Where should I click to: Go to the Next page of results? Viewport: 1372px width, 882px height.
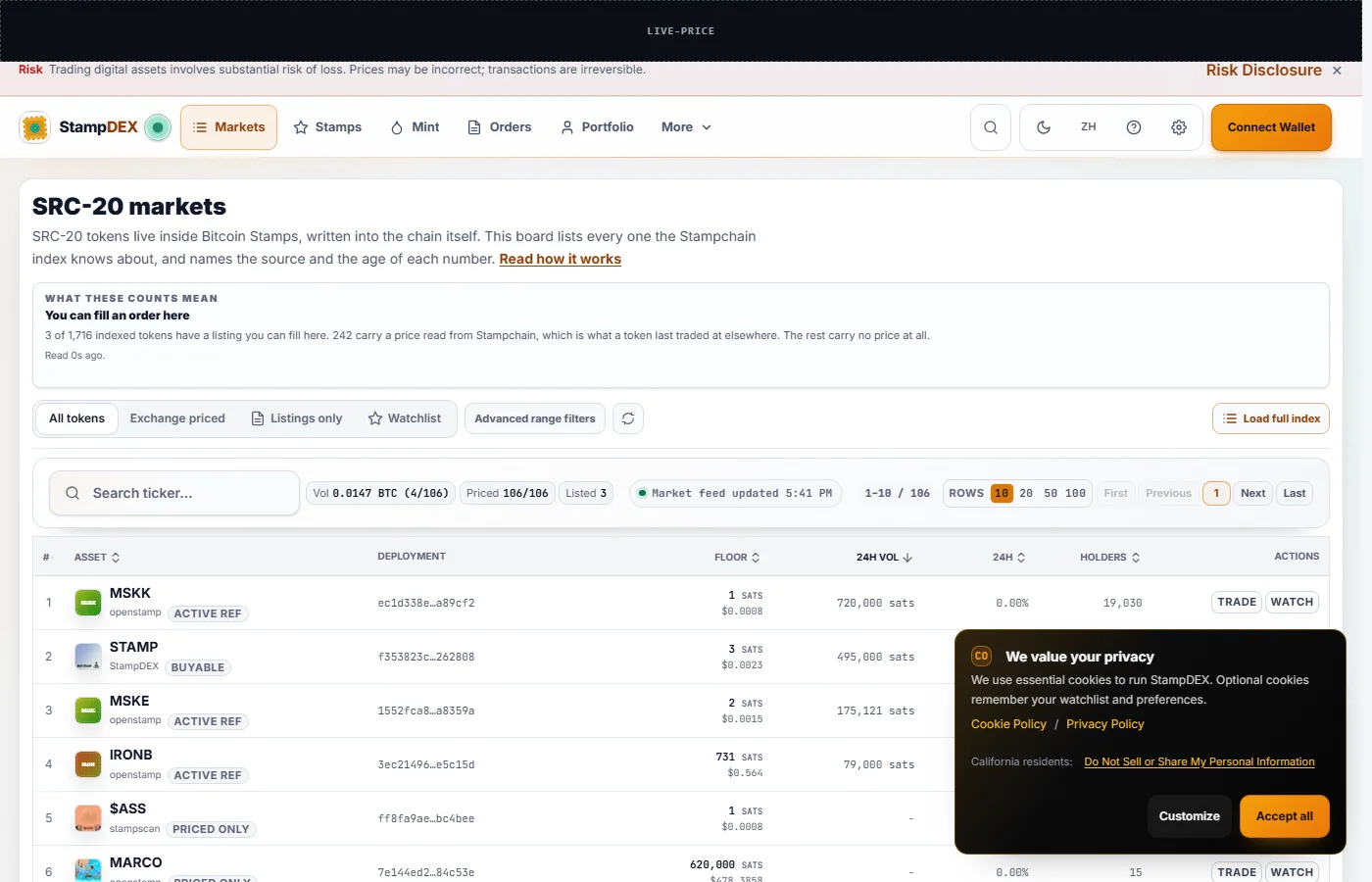click(x=1253, y=493)
